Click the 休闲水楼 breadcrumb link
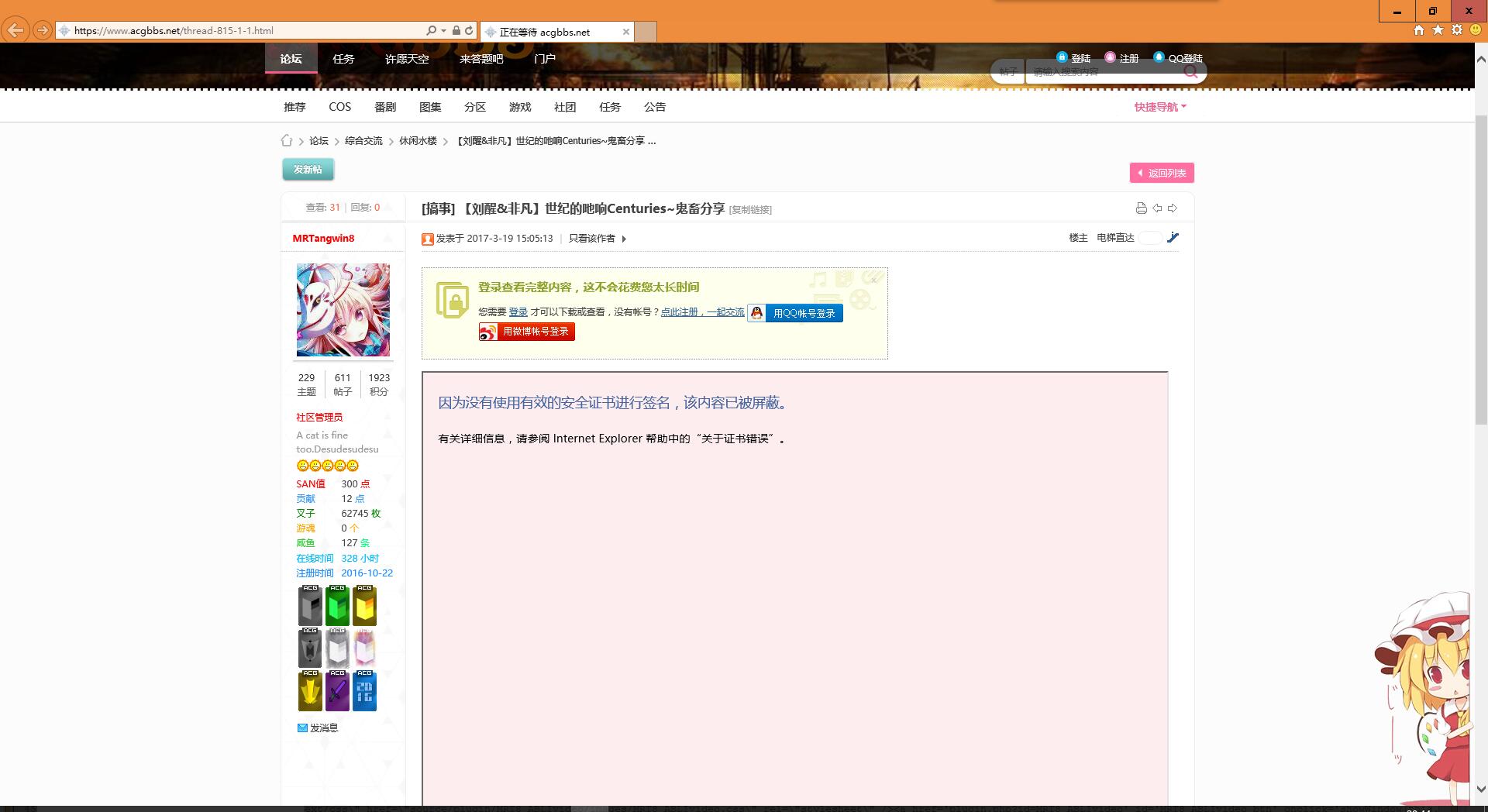 [x=418, y=141]
